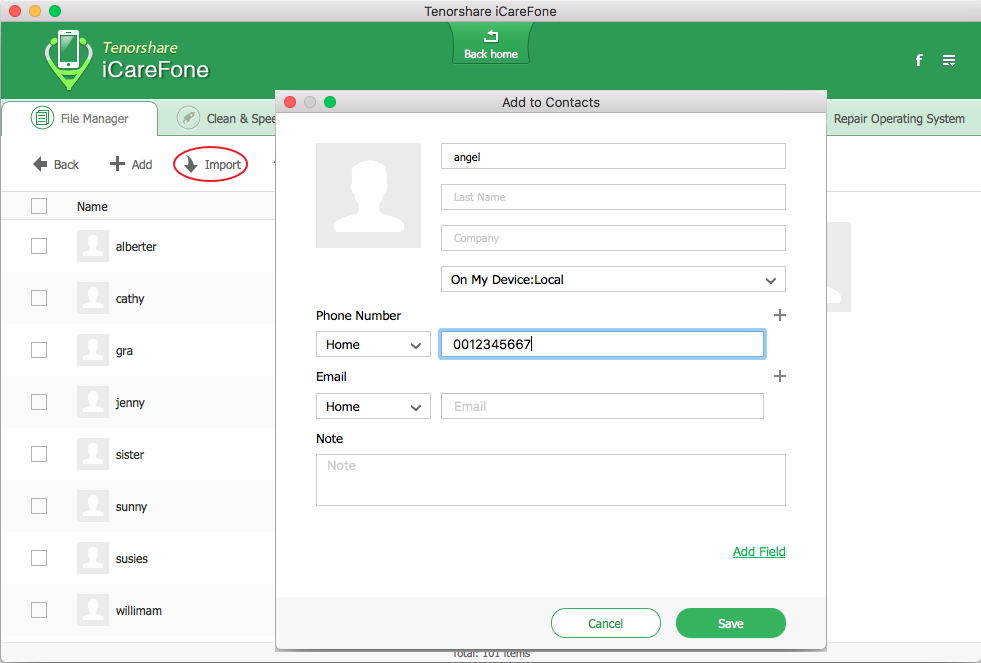Image resolution: width=981 pixels, height=663 pixels.
Task: Click the iCareFone phone logo
Action: click(x=69, y=59)
